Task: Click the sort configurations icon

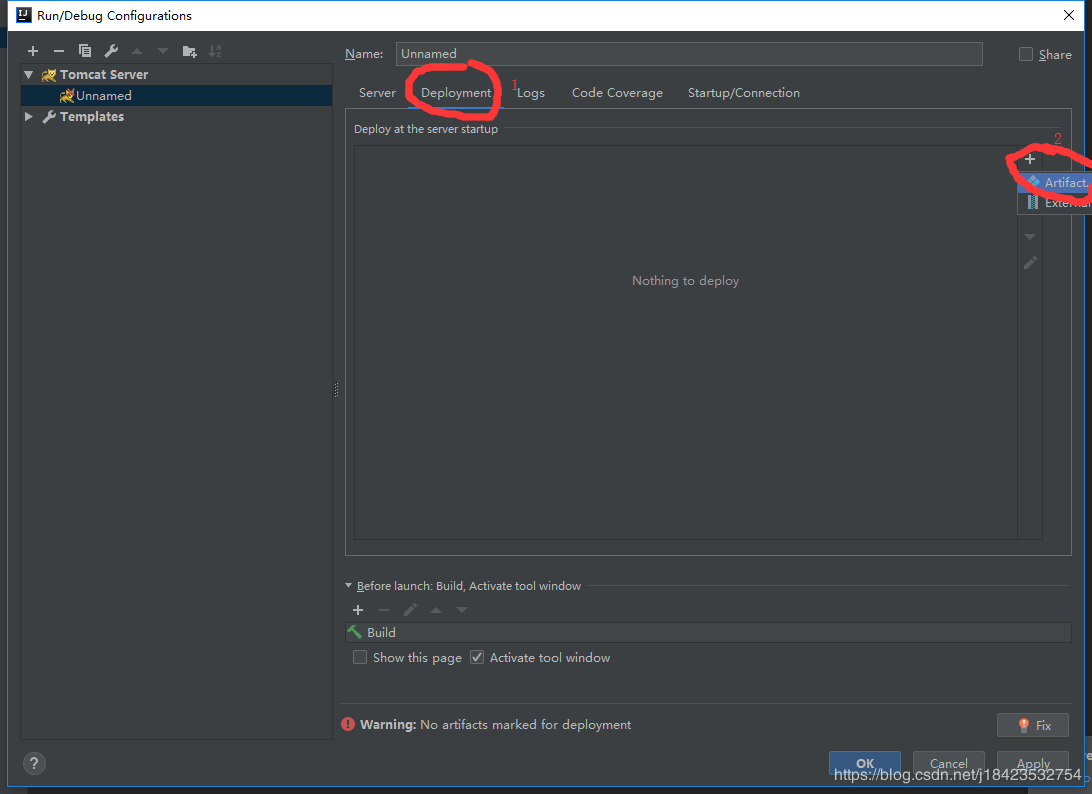Action: (x=215, y=51)
